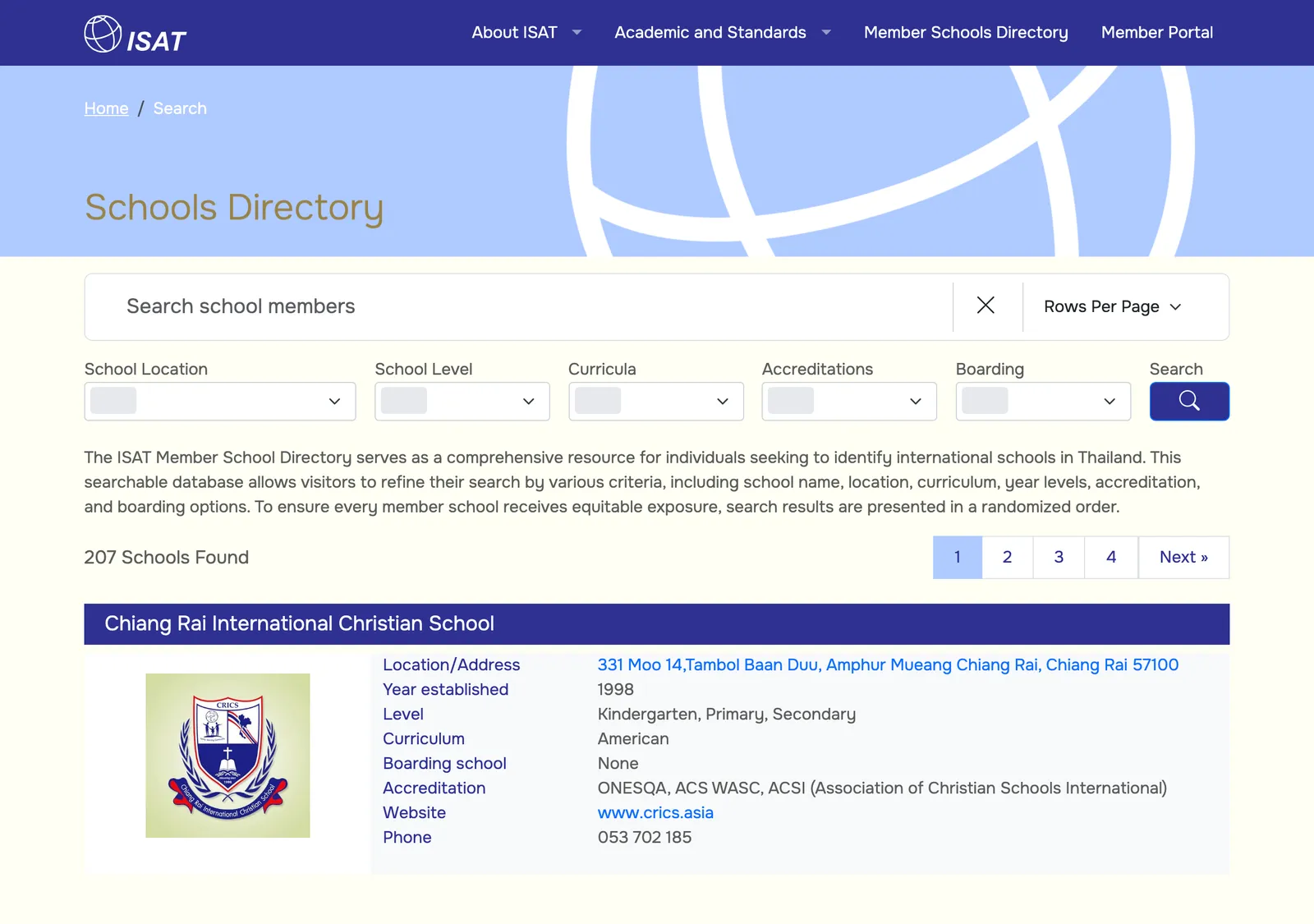1314x924 pixels.
Task: Click the '207 Schools Found' text
Action: [167, 557]
